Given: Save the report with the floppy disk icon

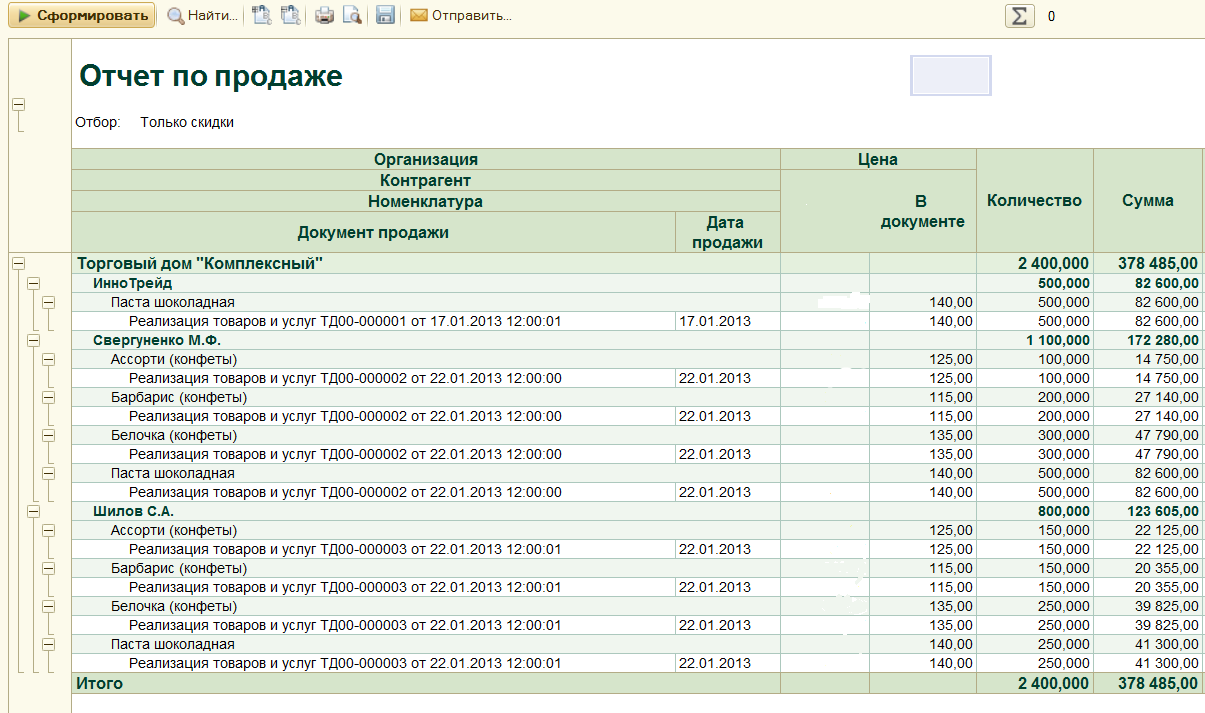Looking at the screenshot, I should (x=385, y=16).
